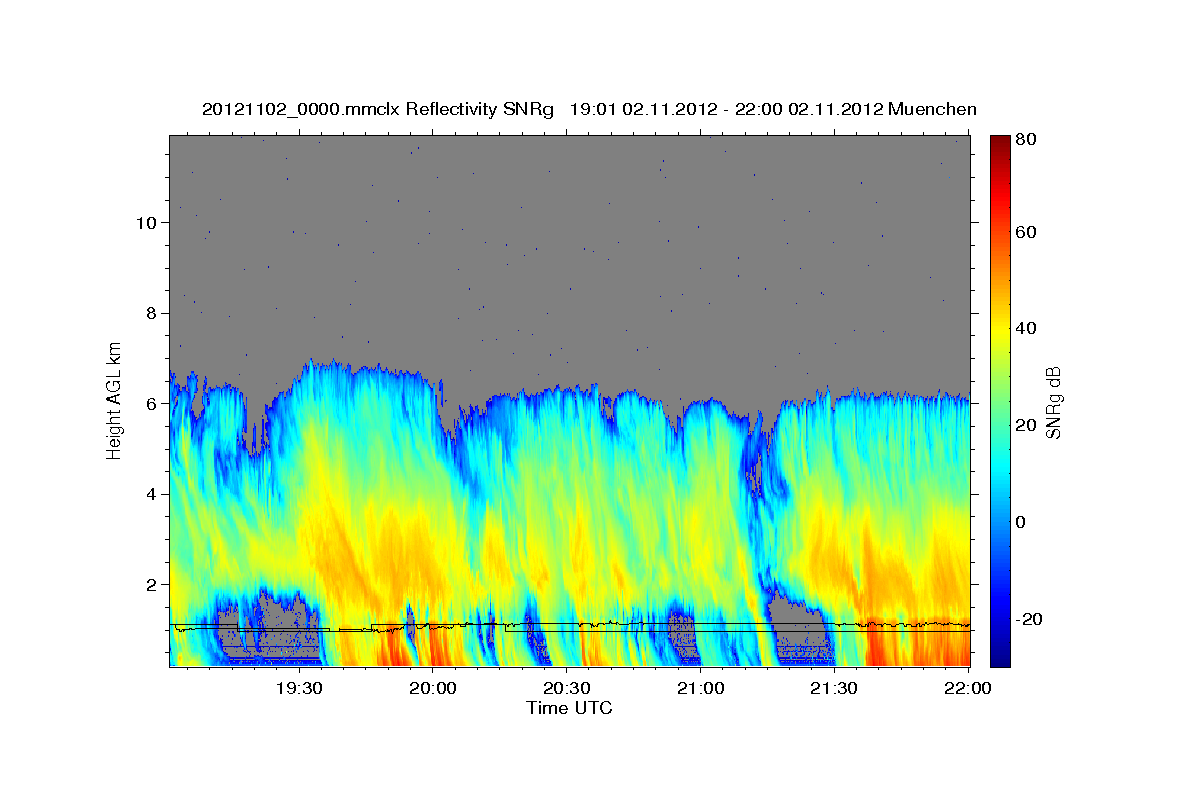Click the colorbar value label -20
This screenshot has width=1200, height=800.
pos(1028,619)
